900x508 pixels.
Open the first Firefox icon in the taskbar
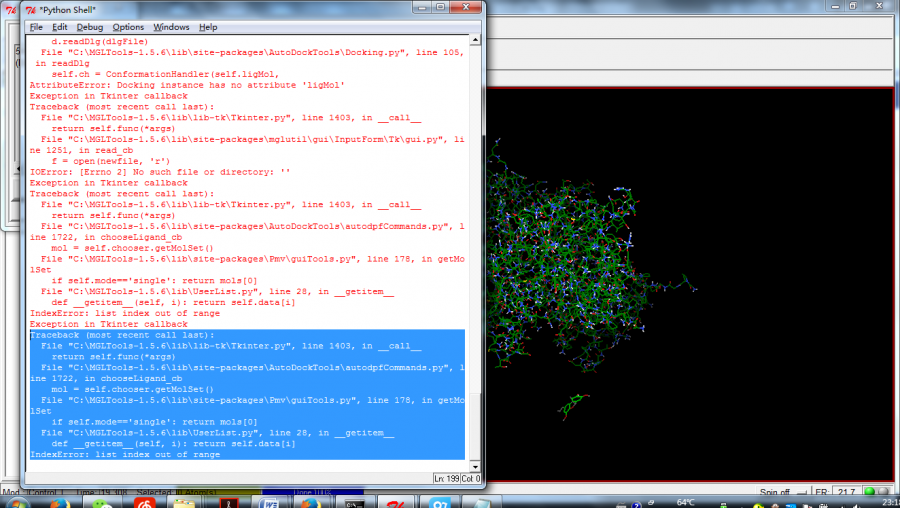pyautogui.click(x=59, y=503)
